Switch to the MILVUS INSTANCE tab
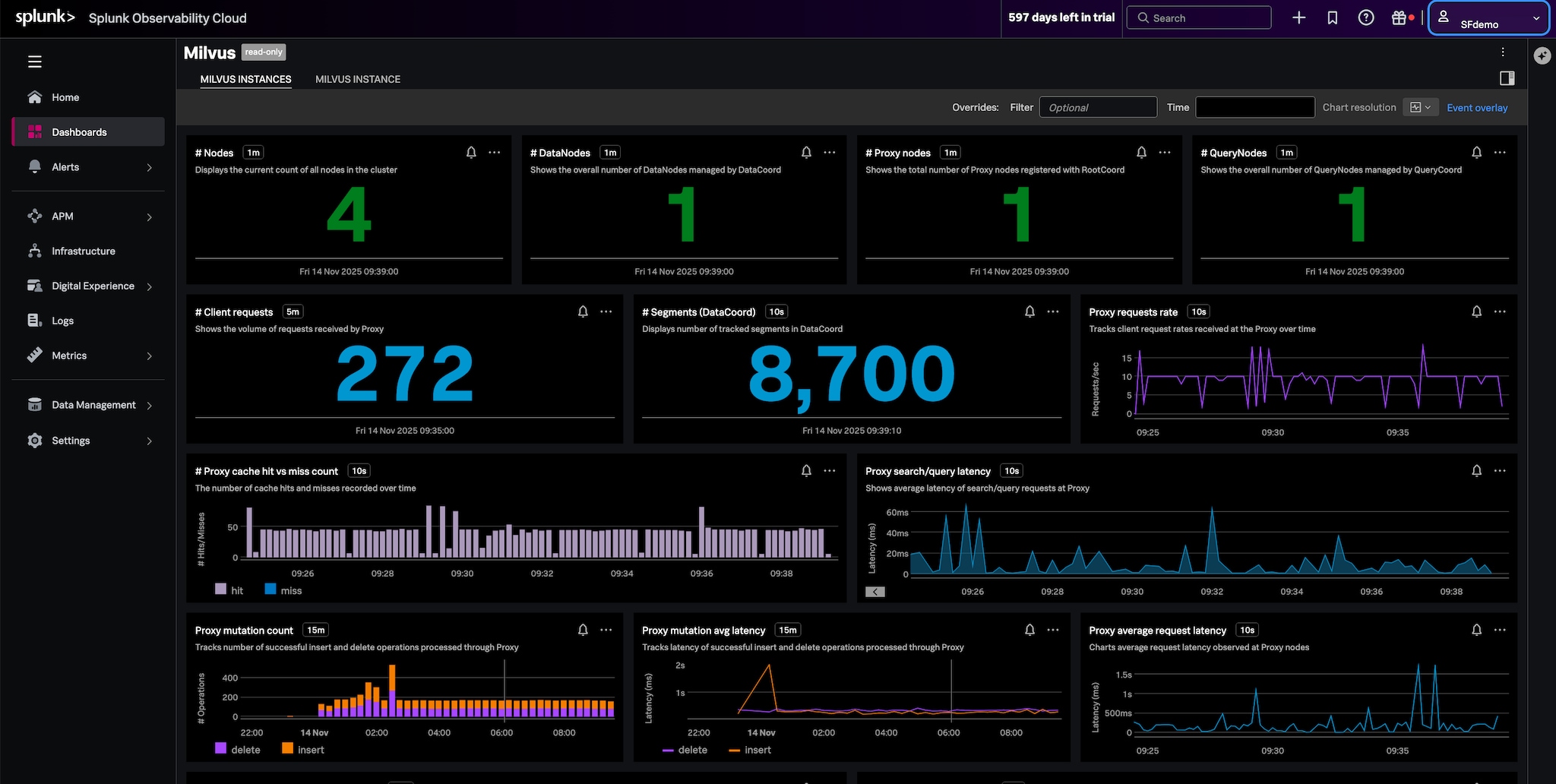Viewport: 1556px width, 784px height. 357,79
